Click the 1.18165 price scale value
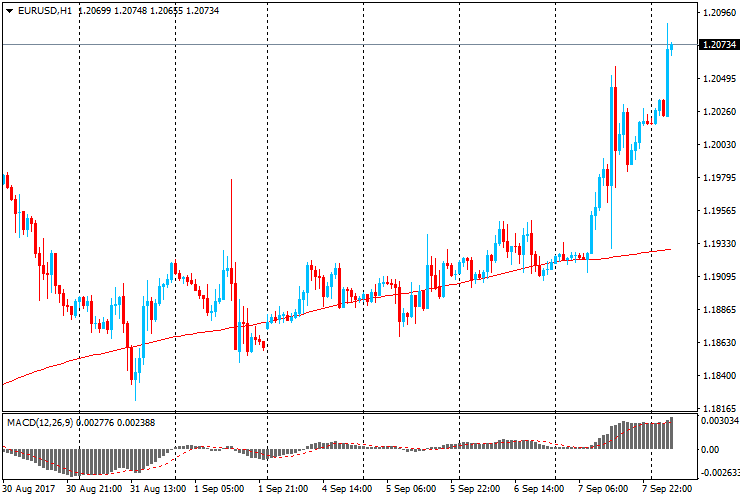Image resolution: width=740 pixels, height=500 pixels. 719,408
